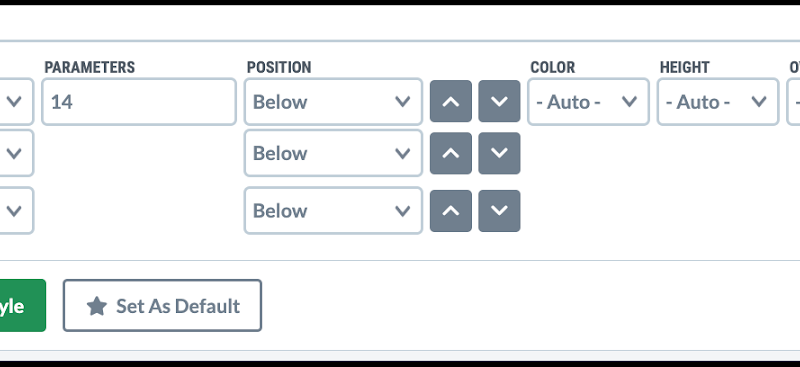This screenshot has width=800, height=367.
Task: Click the down arrow button in second row
Action: [499, 153]
